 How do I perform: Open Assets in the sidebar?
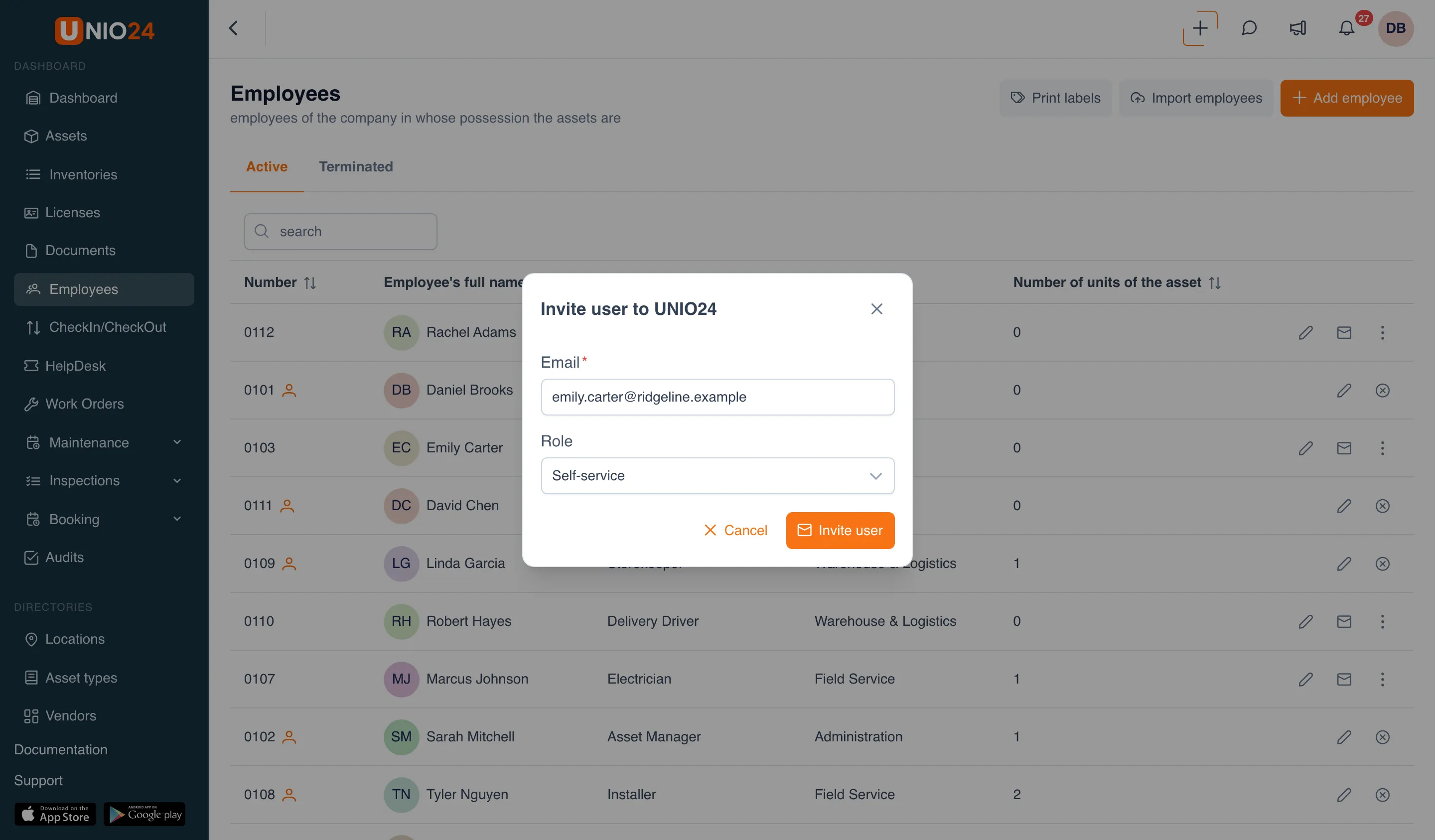[x=104, y=136]
